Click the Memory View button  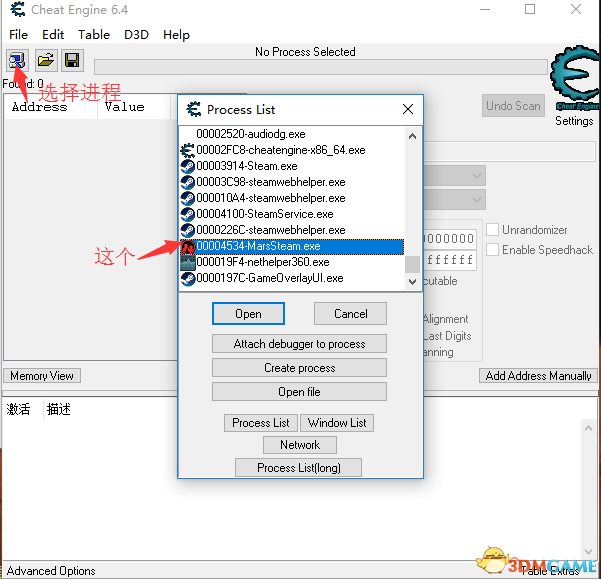pyautogui.click(x=42, y=376)
